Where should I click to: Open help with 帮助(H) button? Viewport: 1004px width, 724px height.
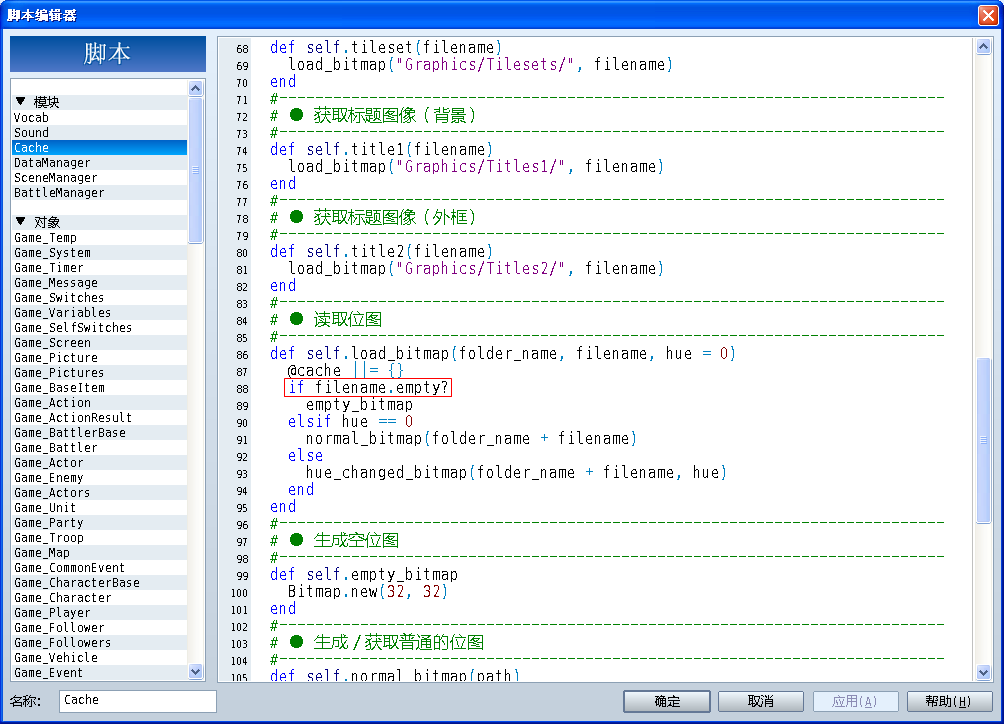point(950,701)
